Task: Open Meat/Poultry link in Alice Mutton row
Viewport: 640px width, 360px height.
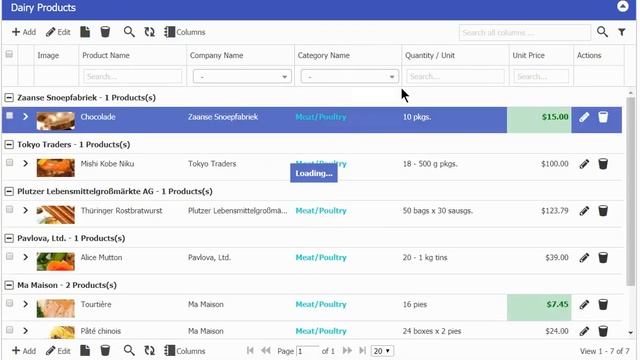Action: [321, 258]
